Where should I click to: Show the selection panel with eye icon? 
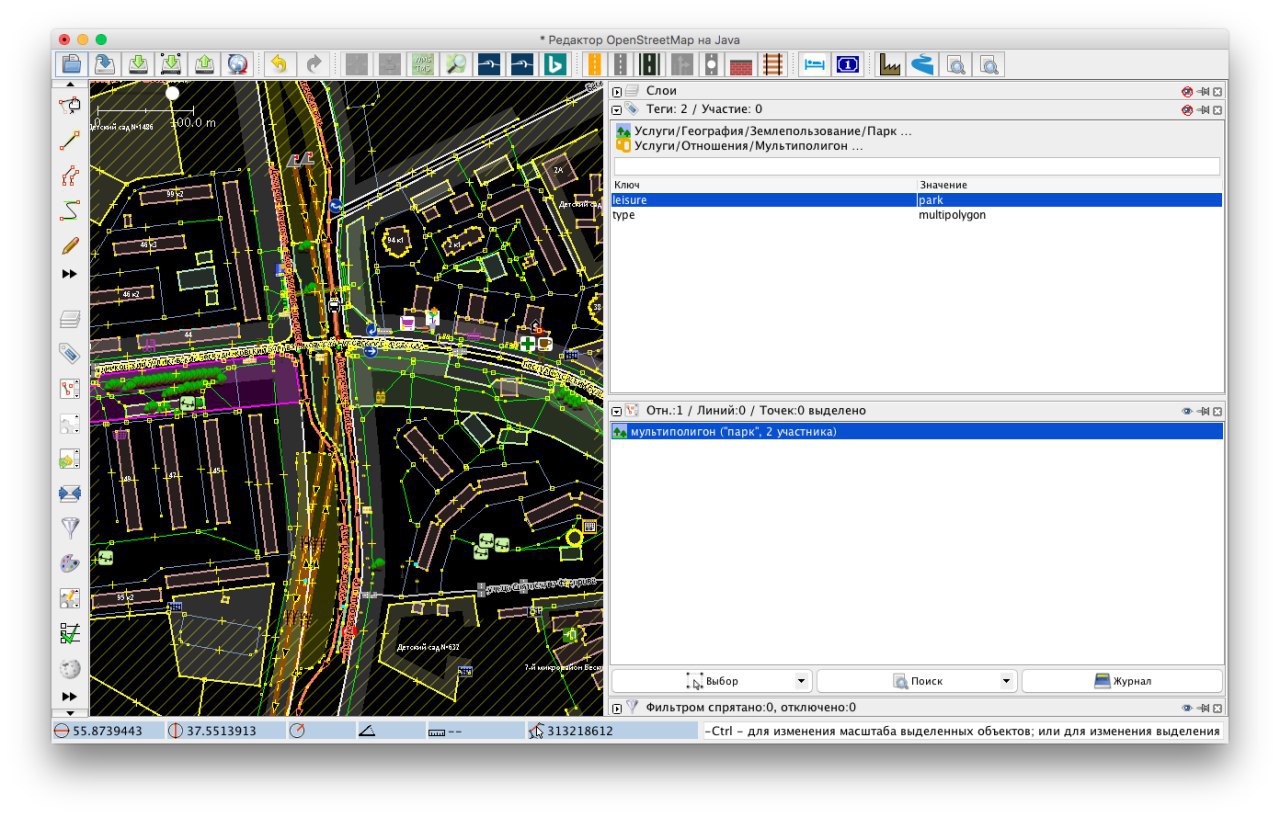pos(1187,411)
